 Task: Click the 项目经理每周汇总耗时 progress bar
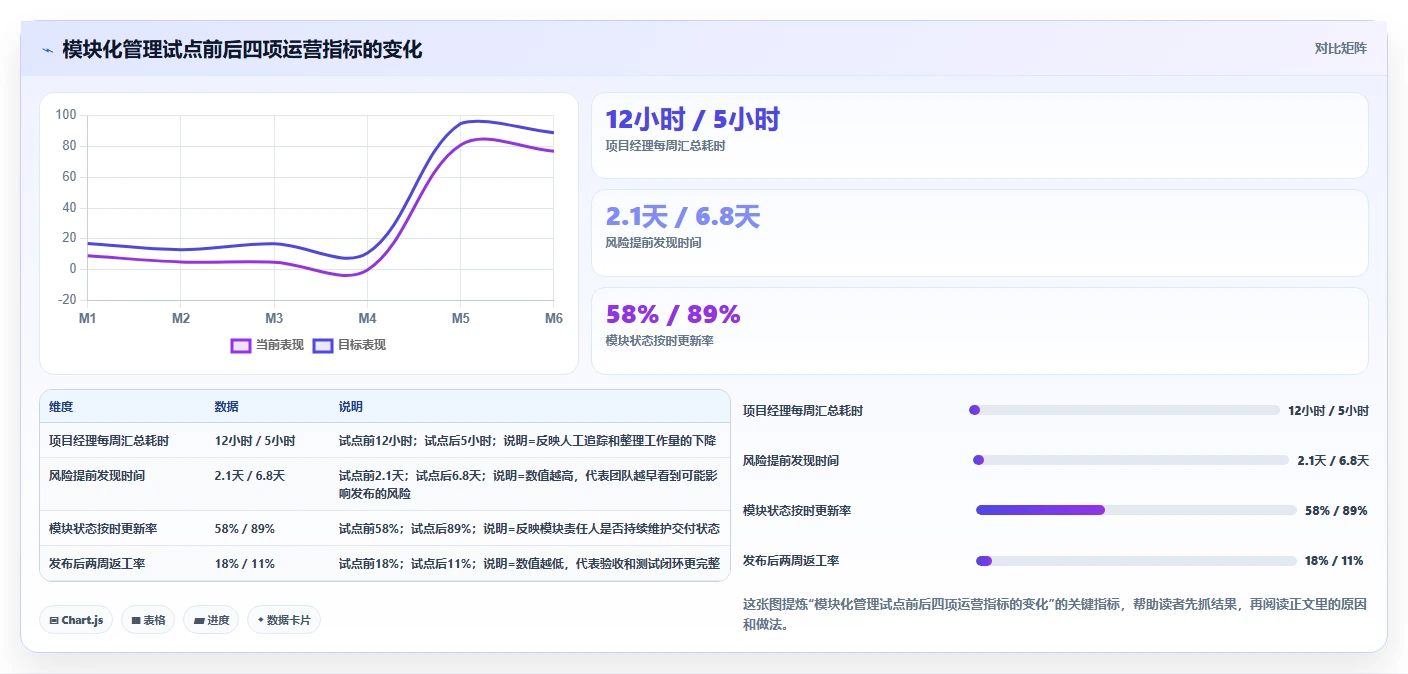[x=1124, y=410]
